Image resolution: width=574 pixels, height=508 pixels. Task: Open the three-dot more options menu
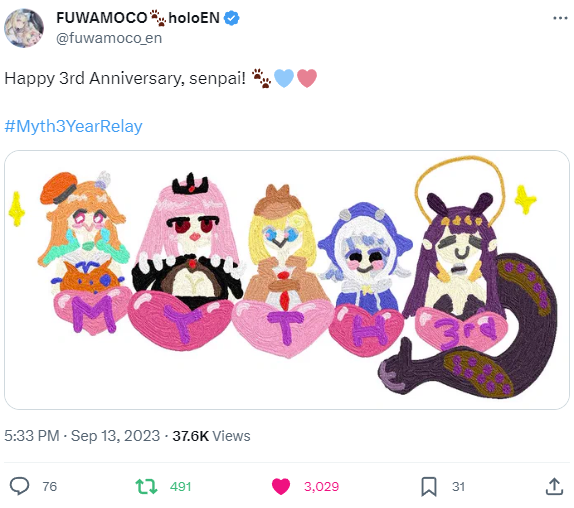(560, 18)
